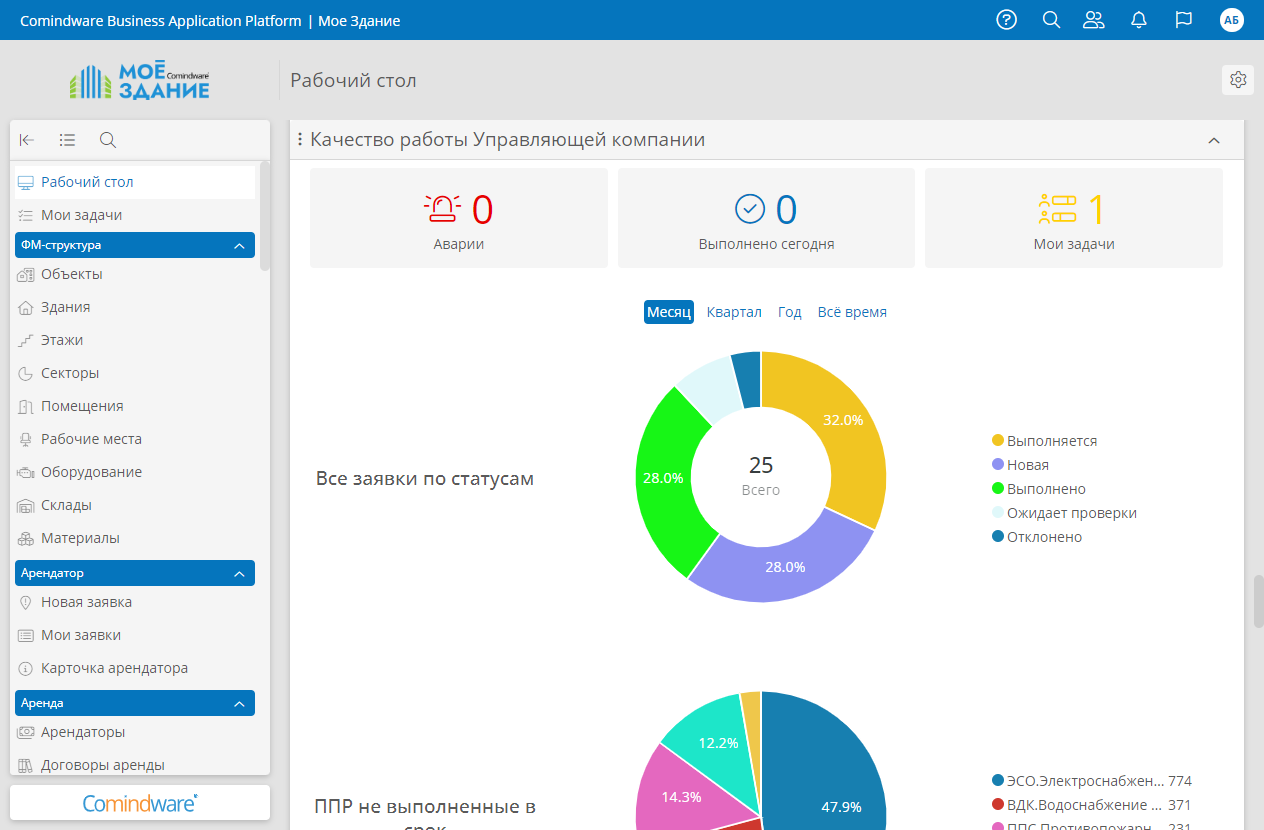Open global search magnifier in top bar

click(x=1051, y=20)
